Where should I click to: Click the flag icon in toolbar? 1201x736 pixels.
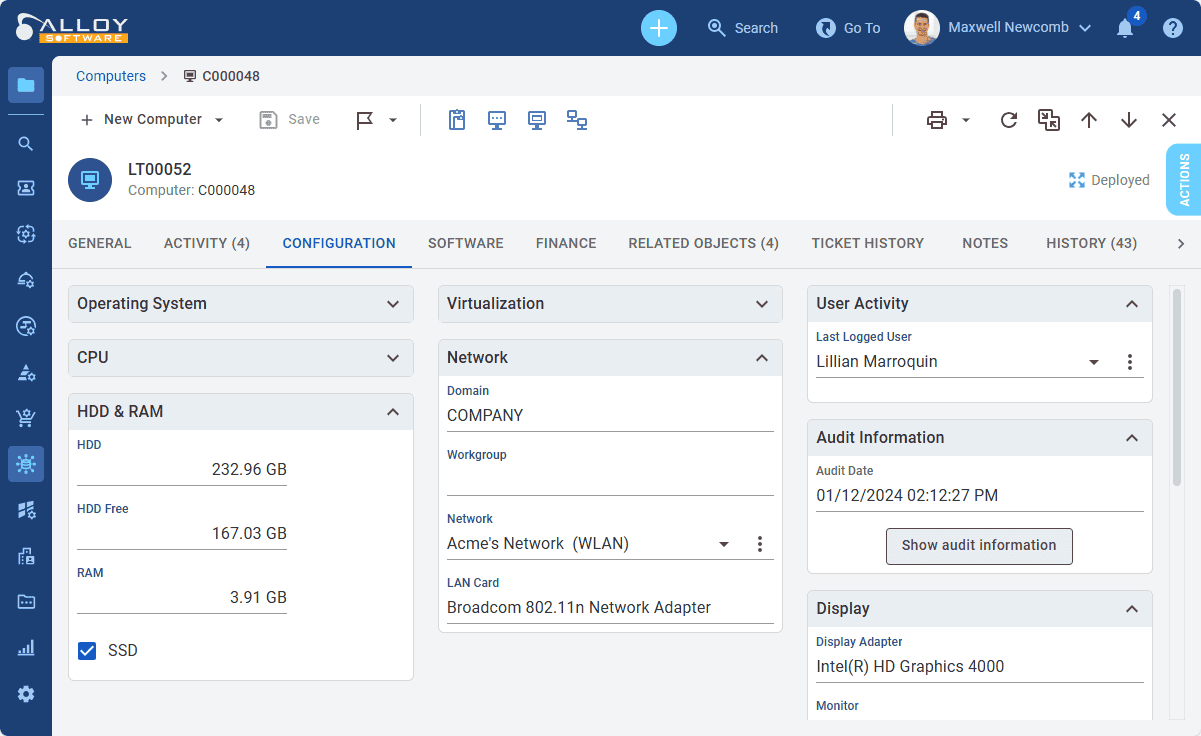click(365, 120)
